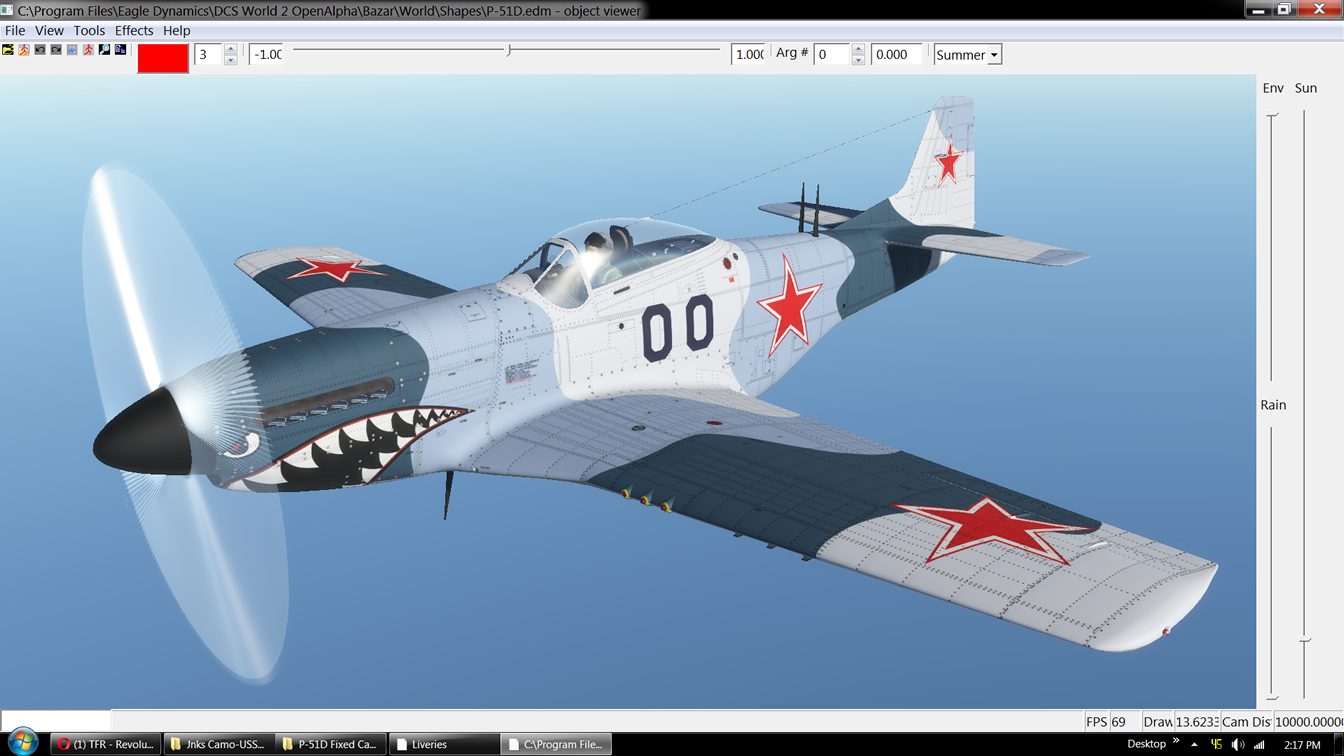Click the 0.000 argument value field
Viewport: 1344px width, 756px height.
point(895,55)
